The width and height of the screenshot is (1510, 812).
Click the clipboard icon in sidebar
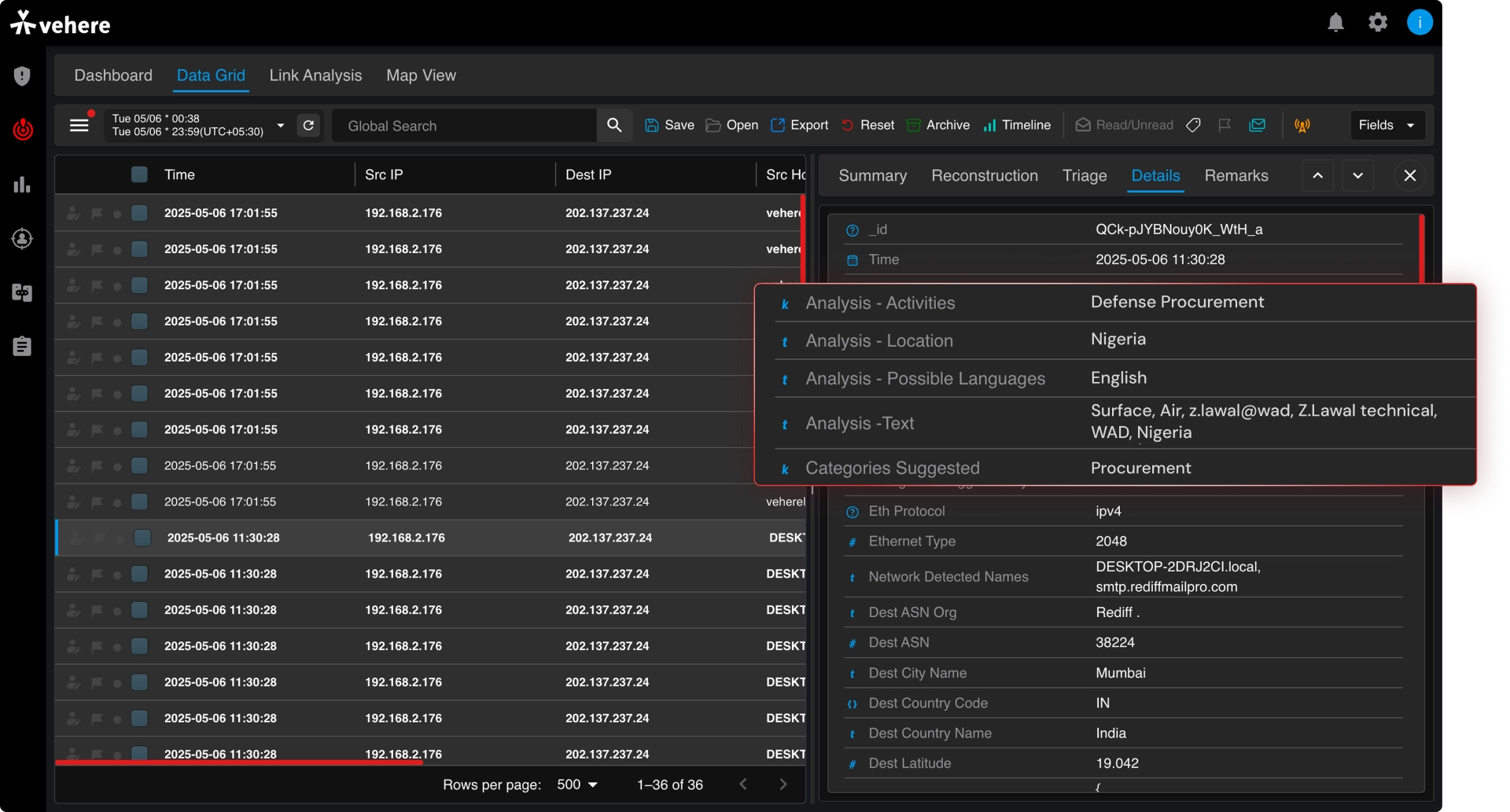tap(22, 347)
